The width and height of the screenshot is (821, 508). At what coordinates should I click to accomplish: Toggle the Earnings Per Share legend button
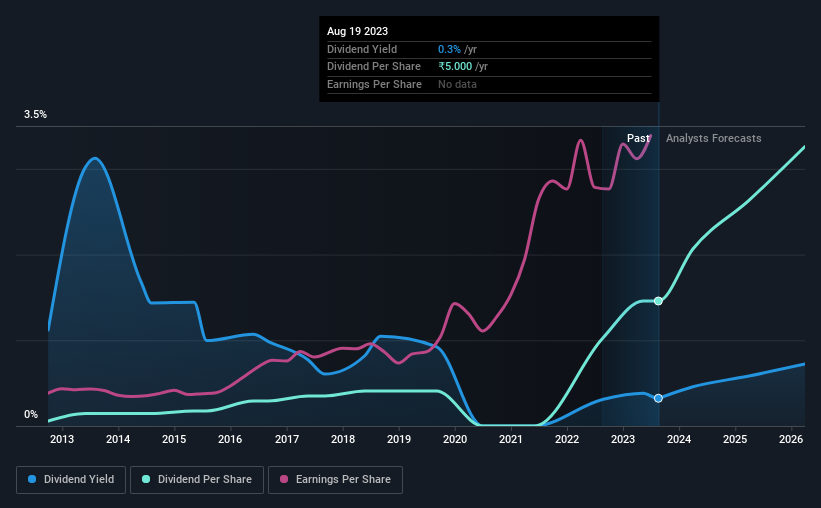point(335,480)
